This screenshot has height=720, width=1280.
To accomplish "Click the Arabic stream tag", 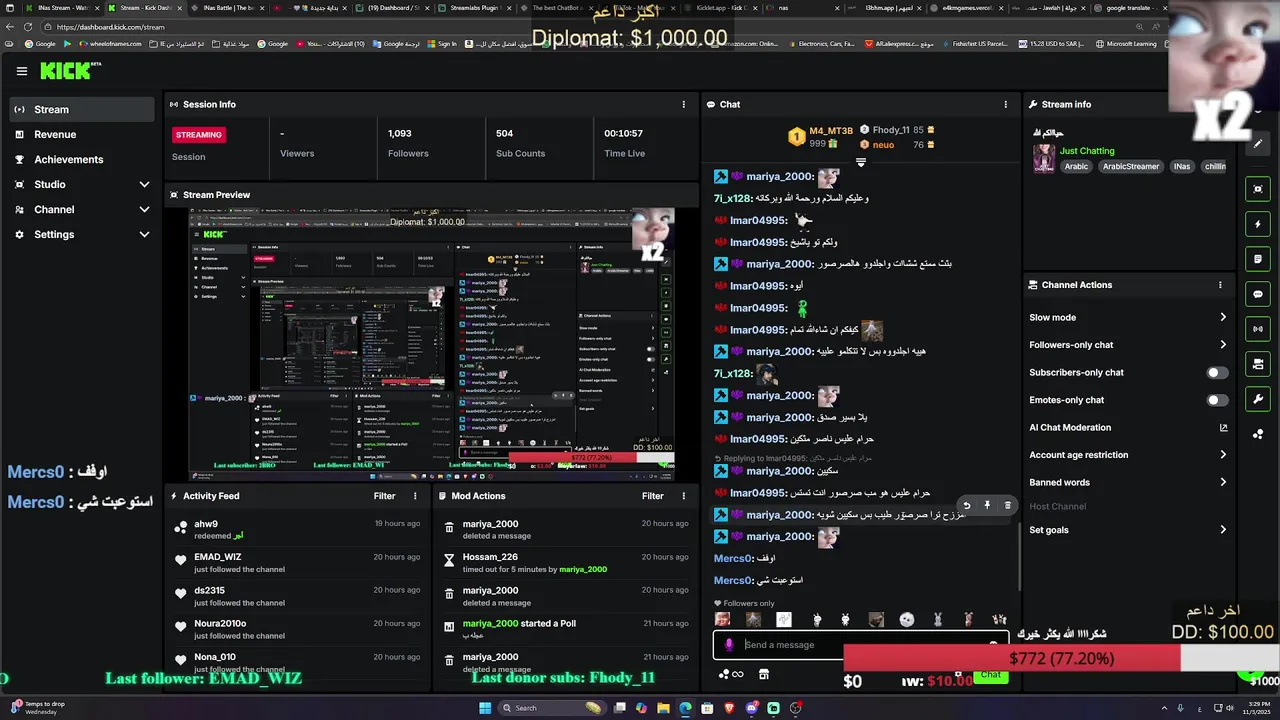I will 1076,167.
